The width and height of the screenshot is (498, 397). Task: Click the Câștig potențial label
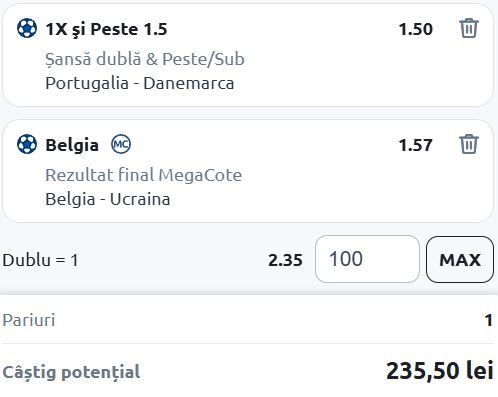click(x=71, y=372)
